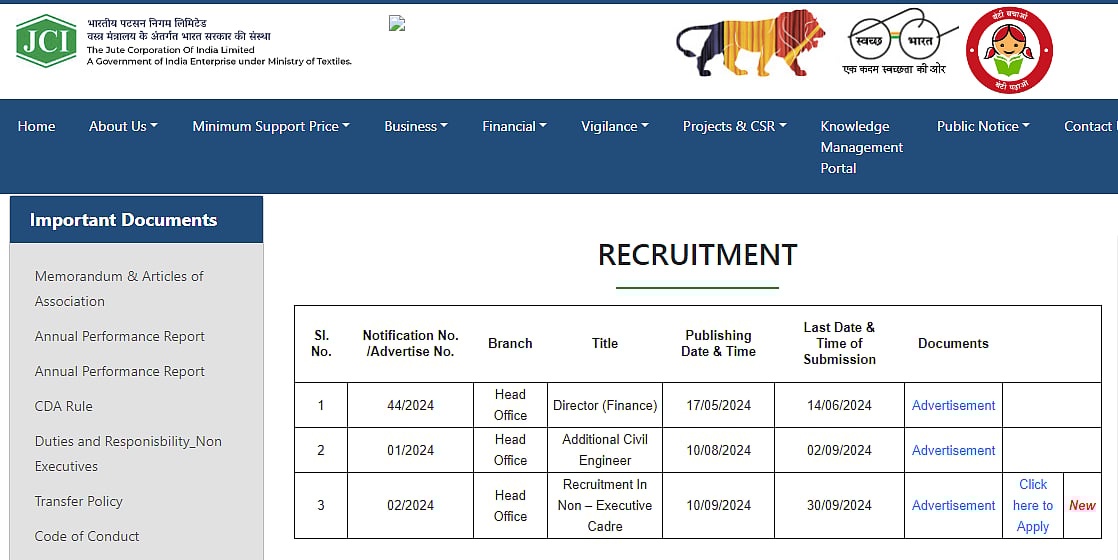Image resolution: width=1118 pixels, height=560 pixels.
Task: Click Head Office branch cell in row 1
Action: click(x=511, y=404)
